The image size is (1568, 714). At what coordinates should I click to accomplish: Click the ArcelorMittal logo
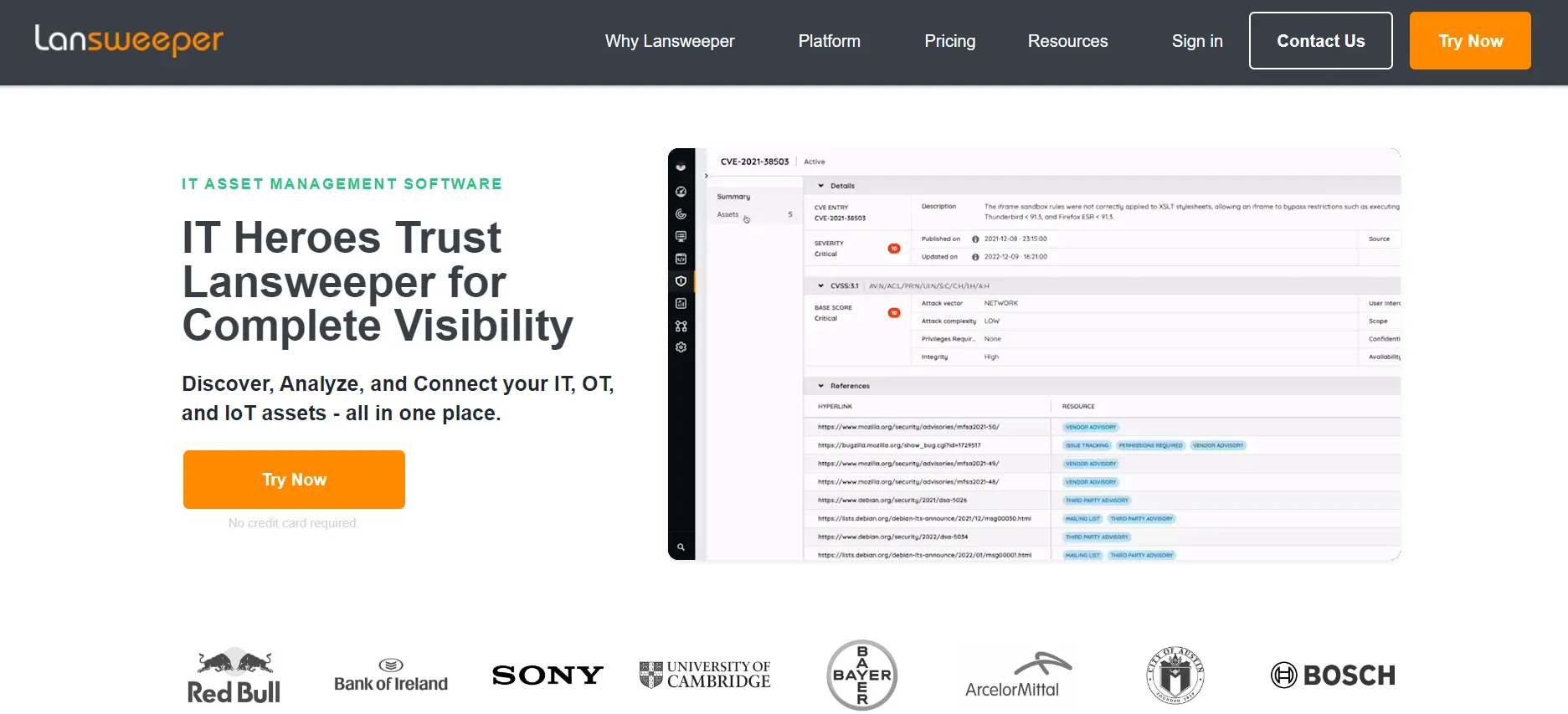point(1017,675)
